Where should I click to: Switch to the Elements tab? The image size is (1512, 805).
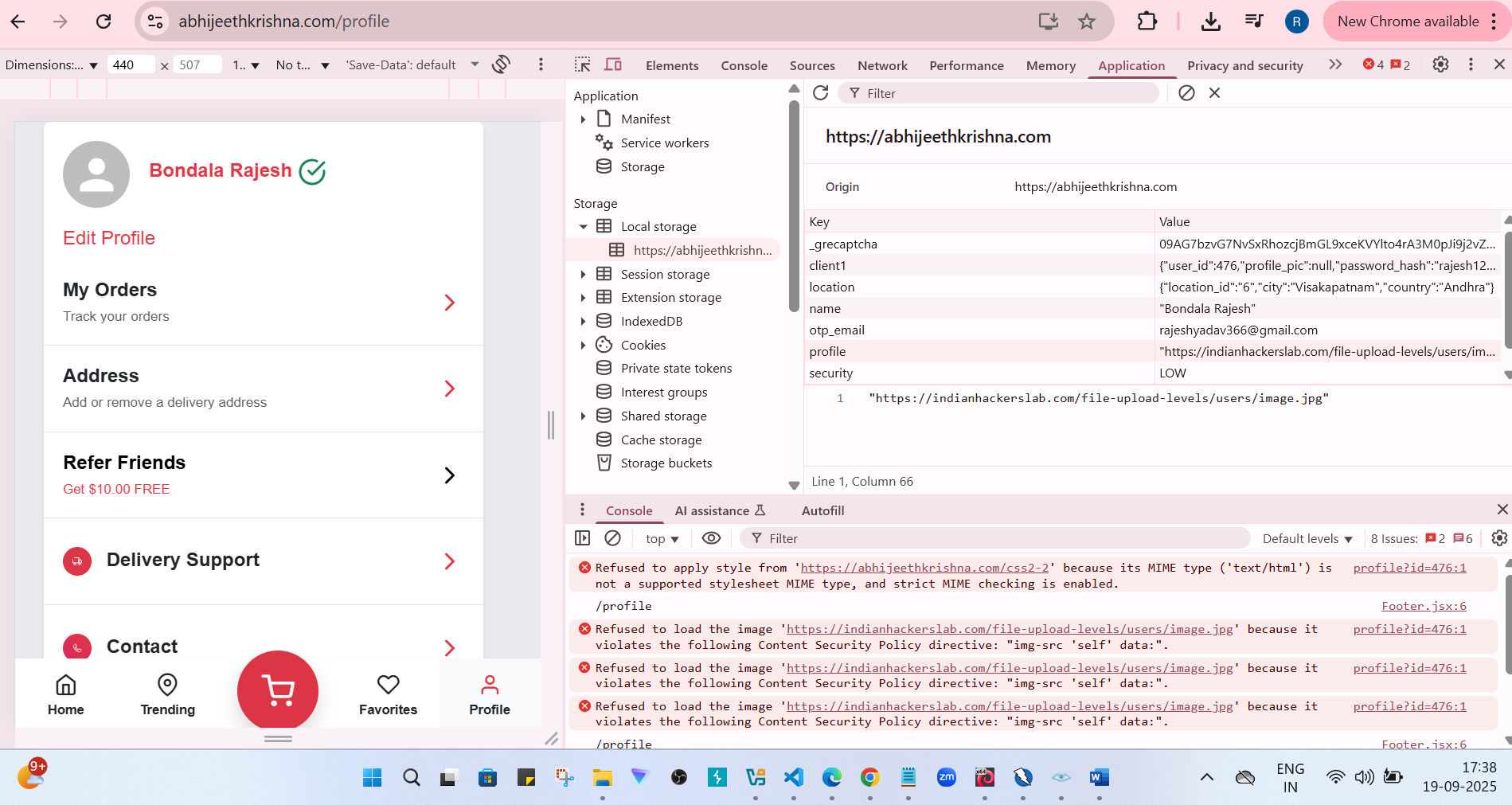671,65
